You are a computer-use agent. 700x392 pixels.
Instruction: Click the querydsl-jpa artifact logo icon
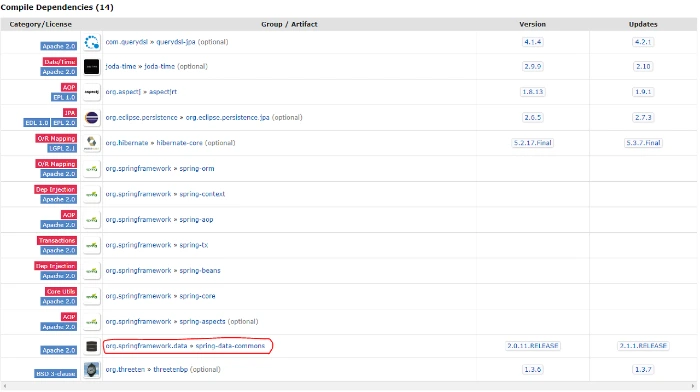[x=92, y=42]
